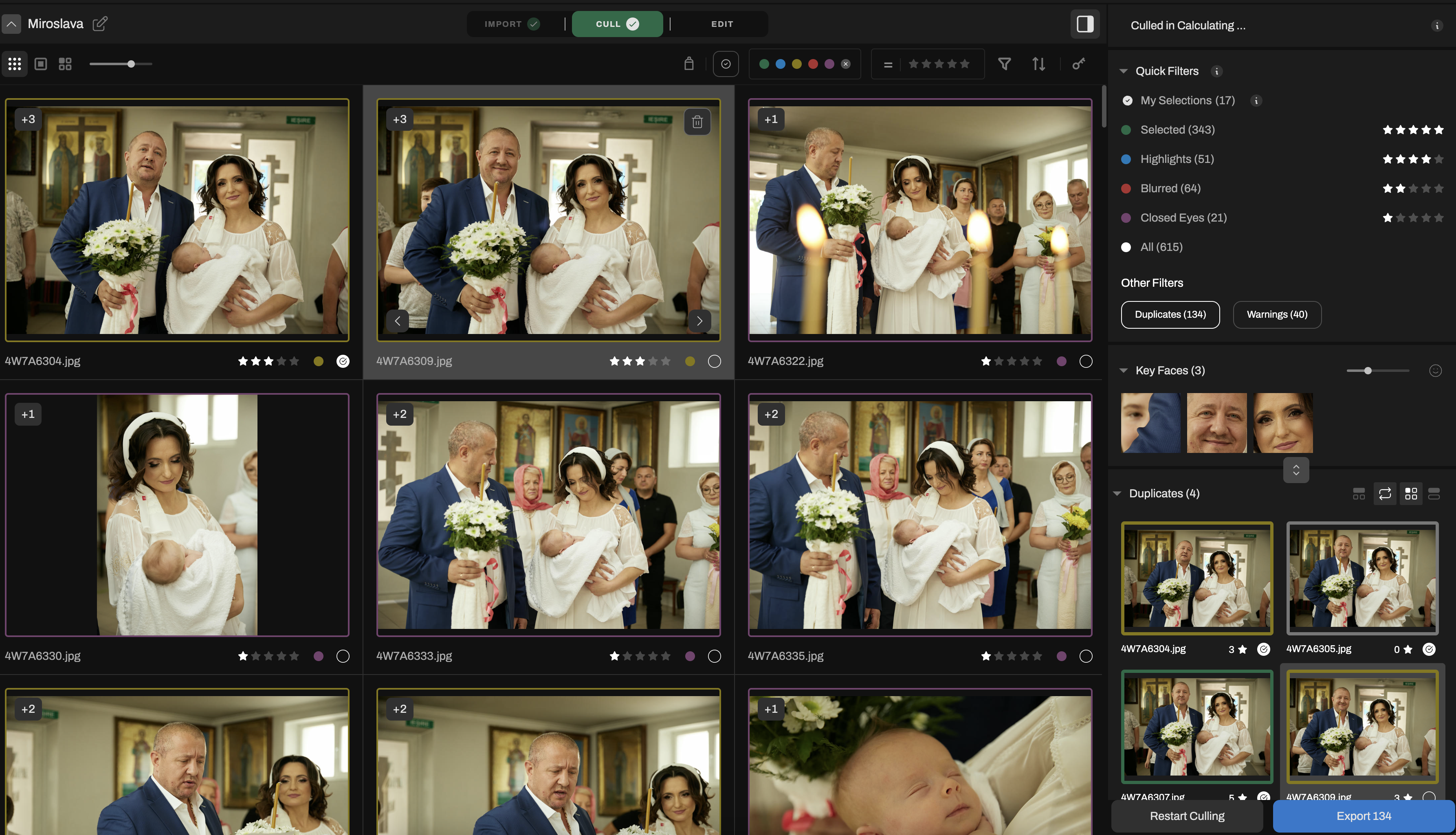Click the loop icon in Duplicates panel
The image size is (1456, 835).
(x=1384, y=493)
